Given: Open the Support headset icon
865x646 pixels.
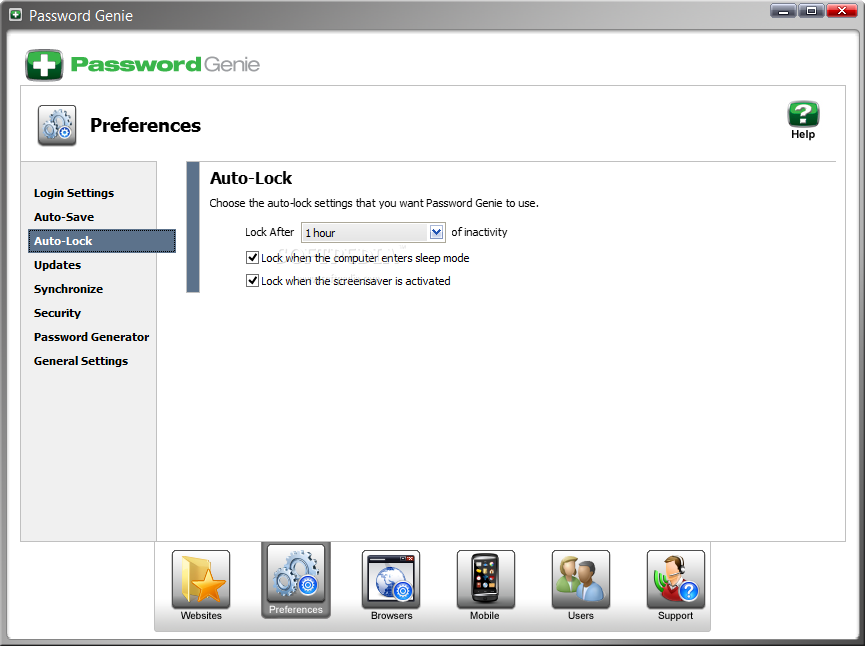Looking at the screenshot, I should tap(676, 579).
